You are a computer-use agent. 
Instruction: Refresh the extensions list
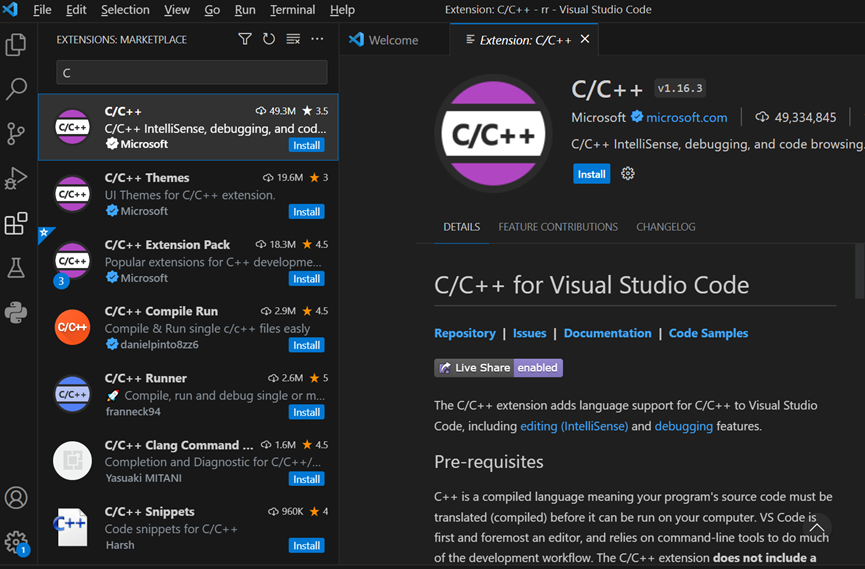[269, 39]
